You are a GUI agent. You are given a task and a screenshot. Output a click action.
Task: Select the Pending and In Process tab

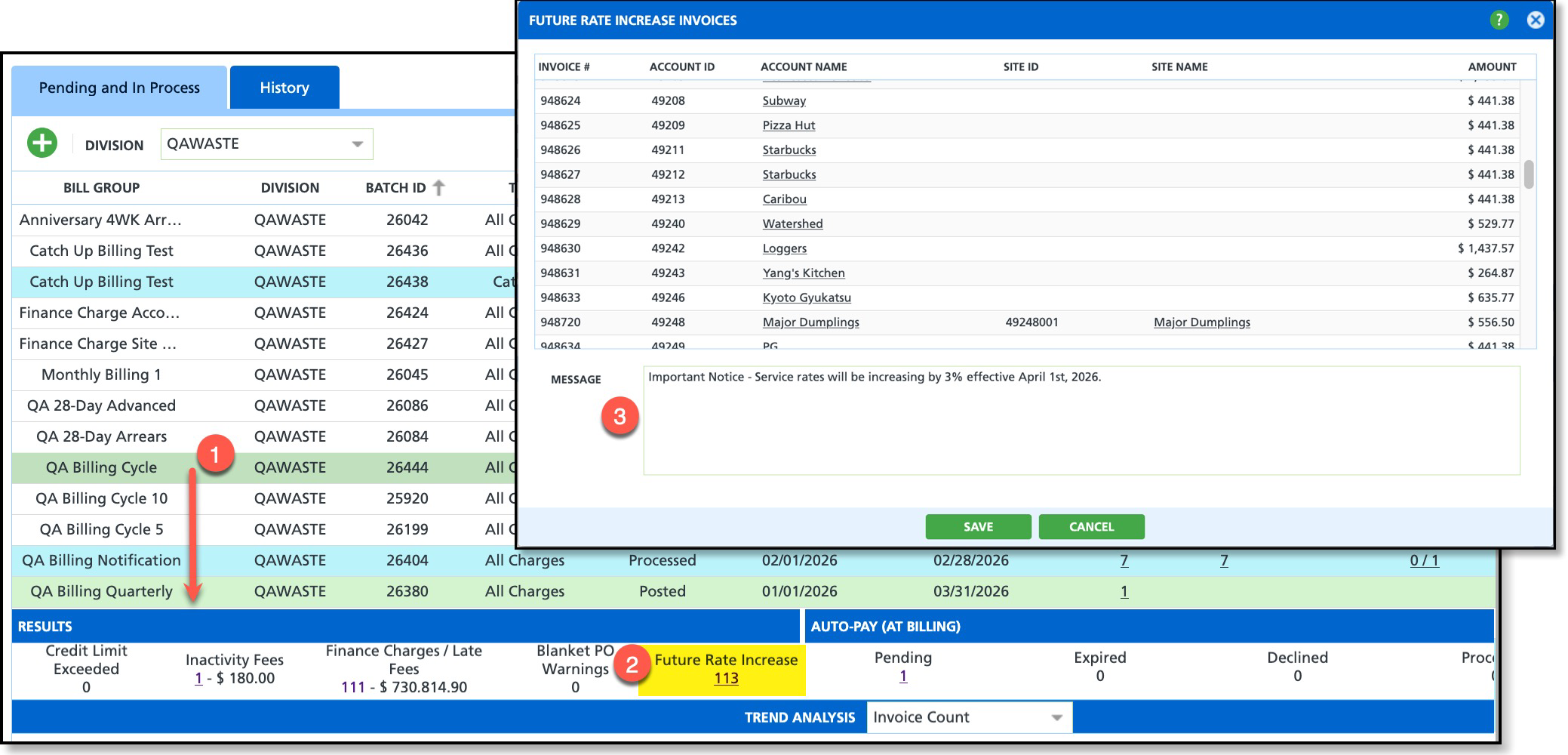119,88
